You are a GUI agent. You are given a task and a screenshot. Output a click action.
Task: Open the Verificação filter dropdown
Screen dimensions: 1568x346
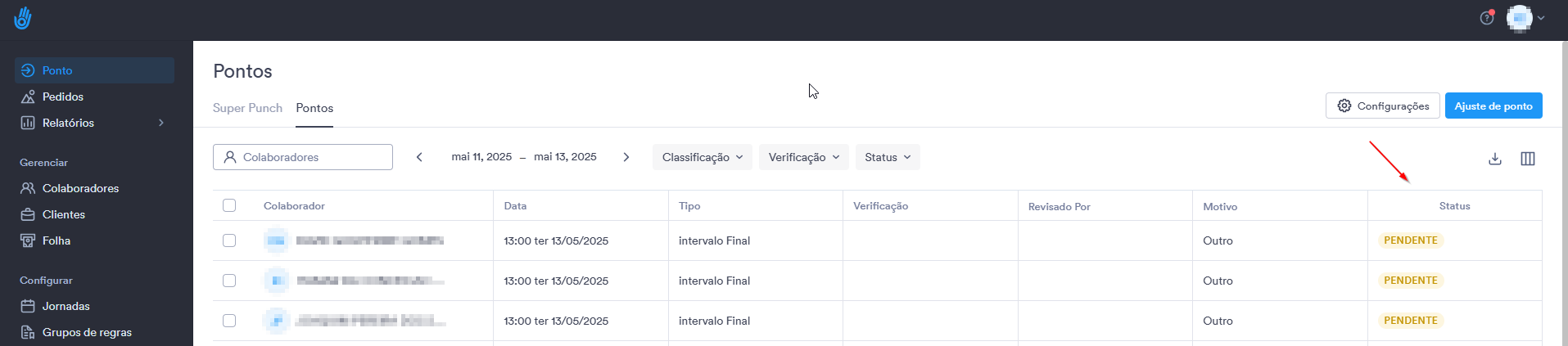point(804,157)
